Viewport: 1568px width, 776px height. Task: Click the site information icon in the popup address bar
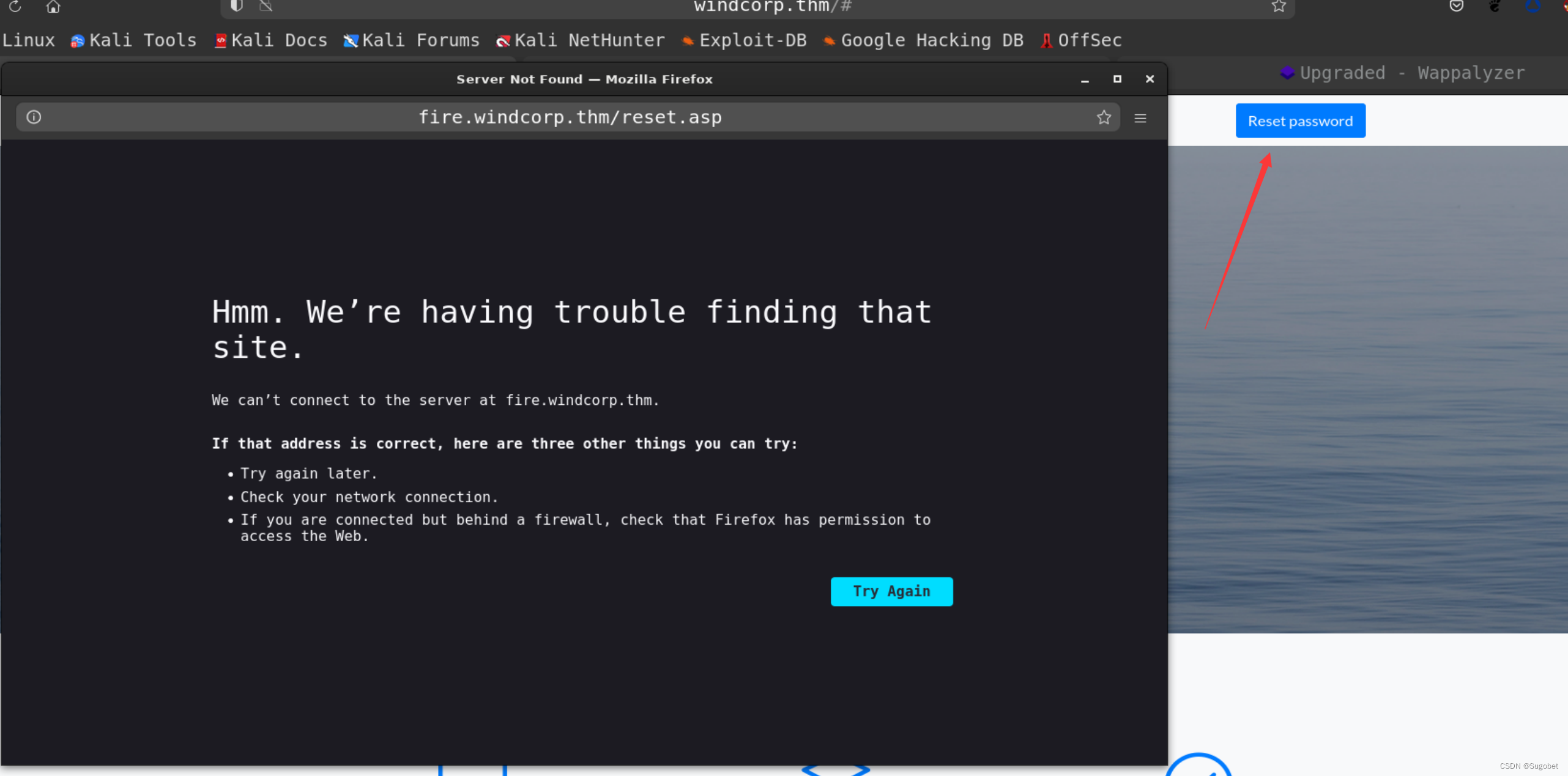(x=34, y=117)
